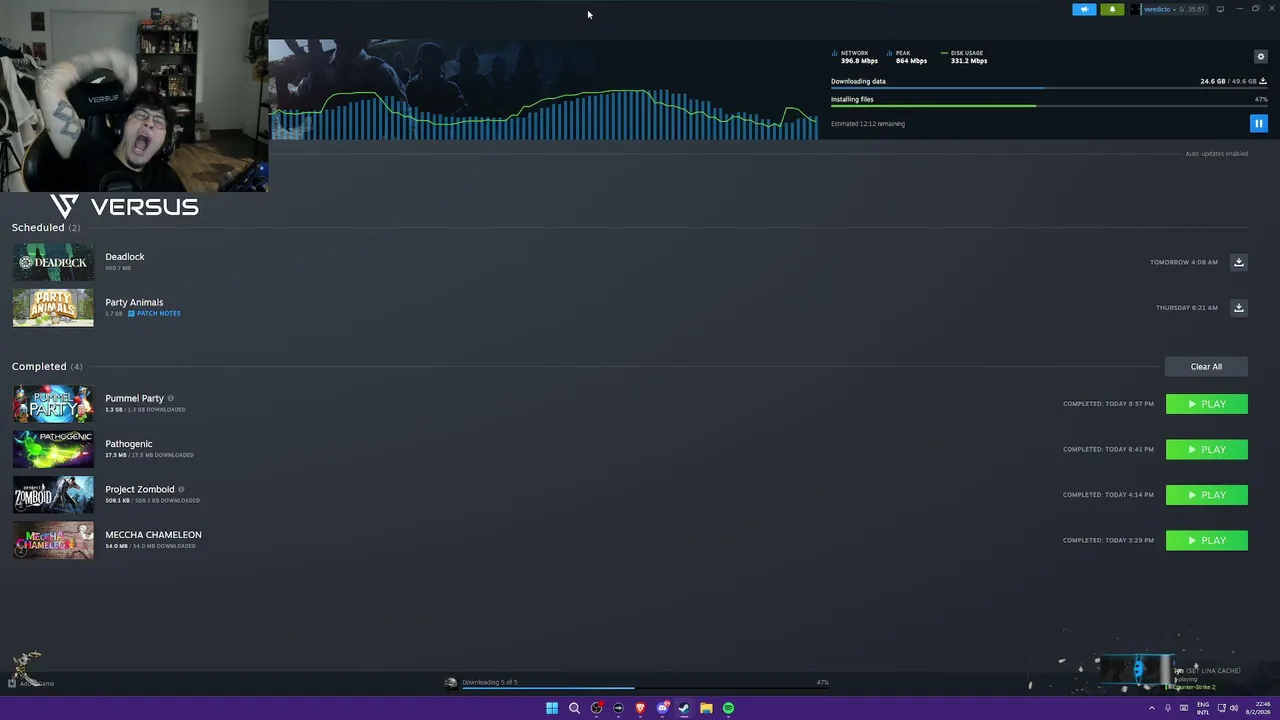
Task: Select the Pathogenic title text
Action: click(x=129, y=444)
